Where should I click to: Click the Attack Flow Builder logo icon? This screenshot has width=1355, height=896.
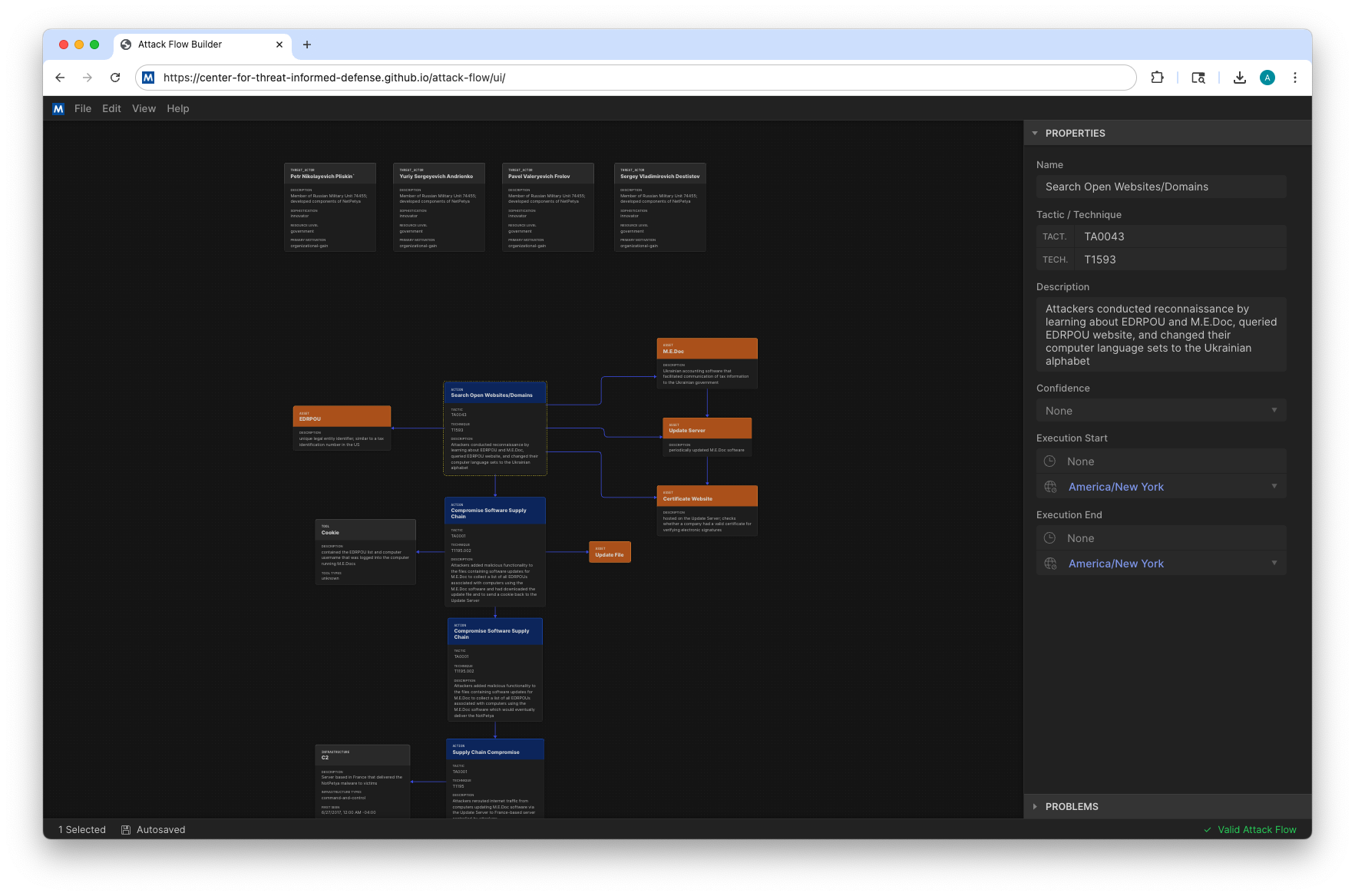point(58,109)
